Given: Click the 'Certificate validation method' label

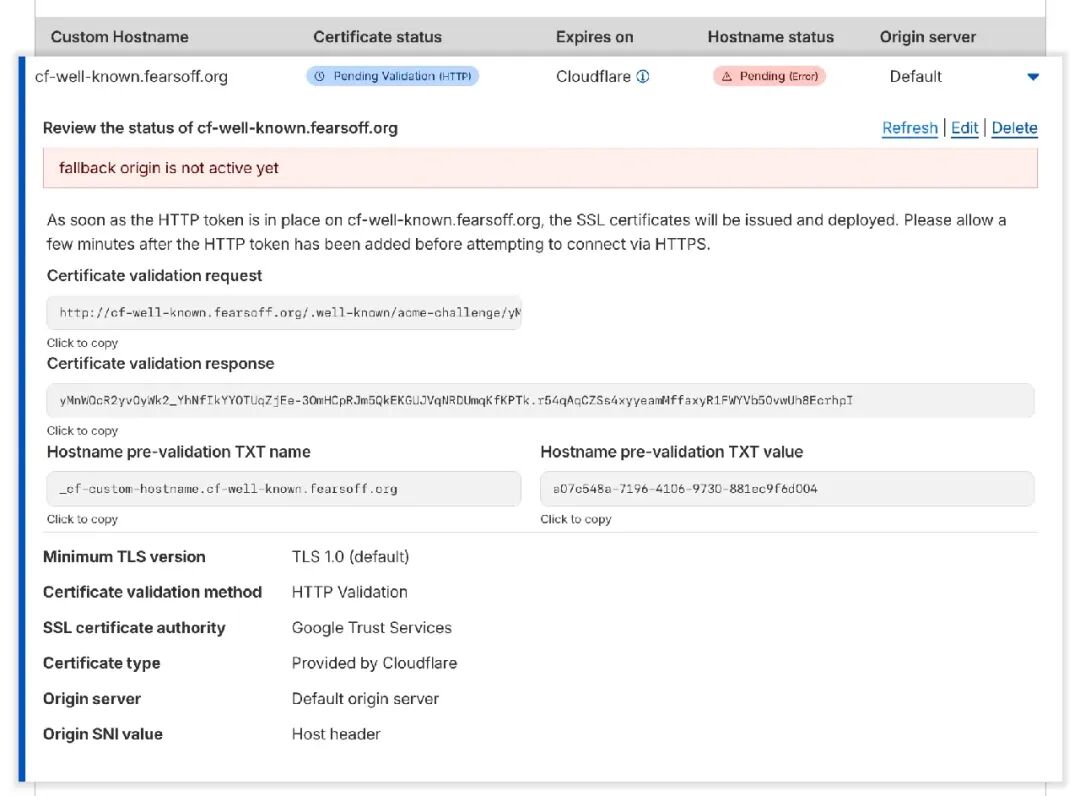Looking at the screenshot, I should [152, 592].
